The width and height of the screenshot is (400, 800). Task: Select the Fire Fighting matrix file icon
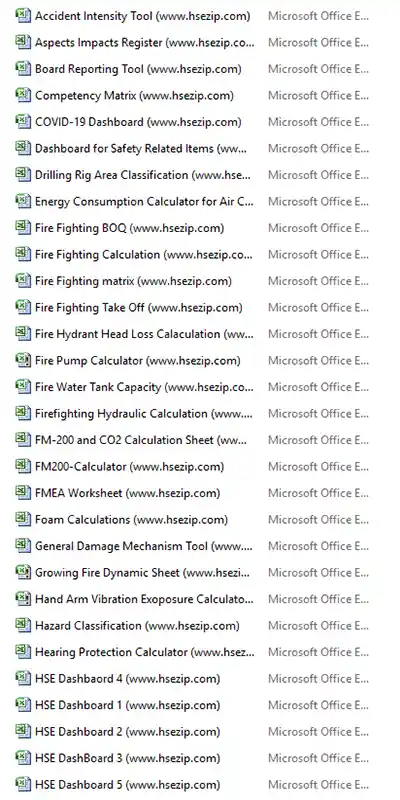pos(23,281)
